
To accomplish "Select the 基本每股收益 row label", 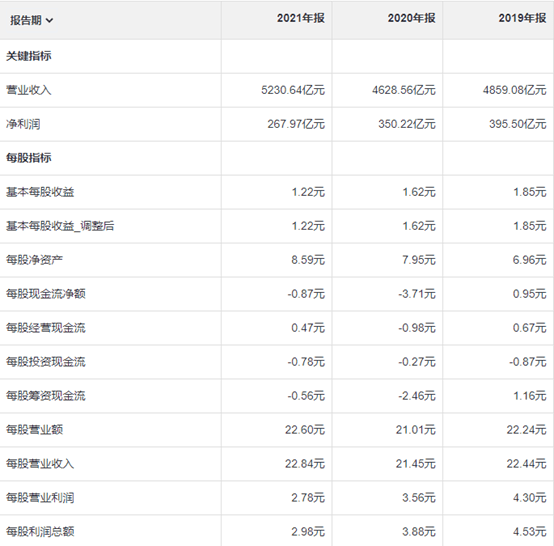I will 40,192.
